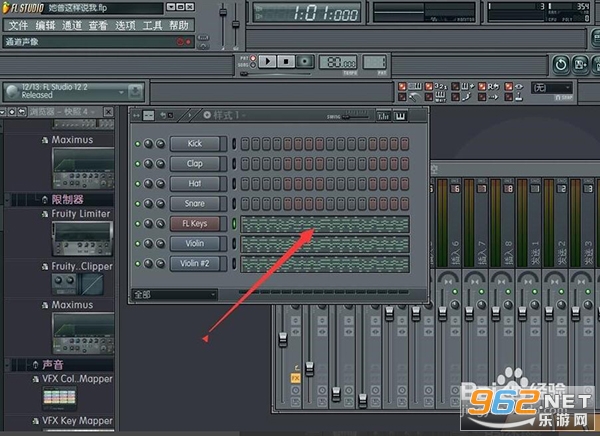600x436 pixels.
Task: Close the browser panel with X
Action: click(109, 112)
